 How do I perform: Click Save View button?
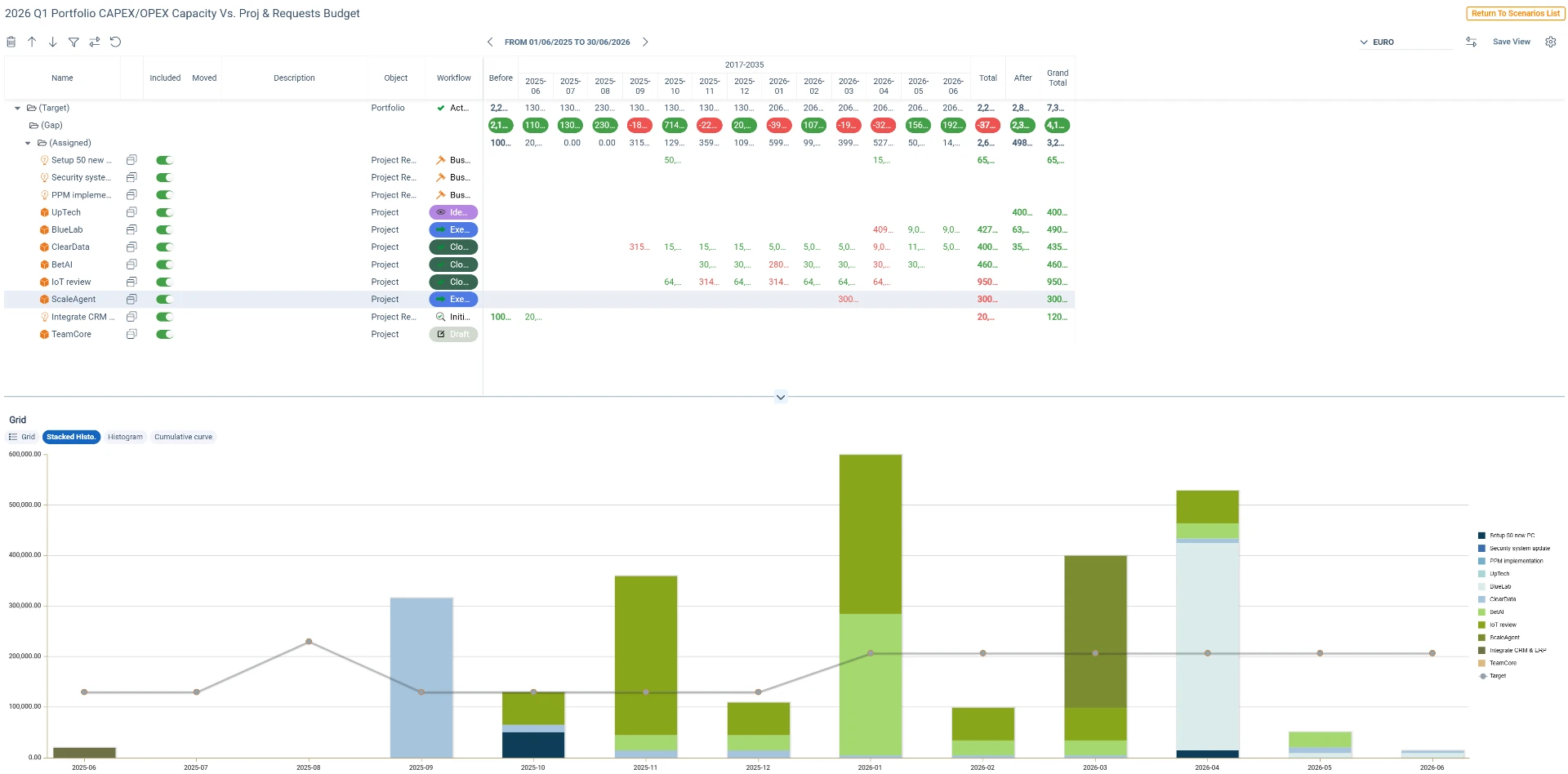(x=1512, y=42)
